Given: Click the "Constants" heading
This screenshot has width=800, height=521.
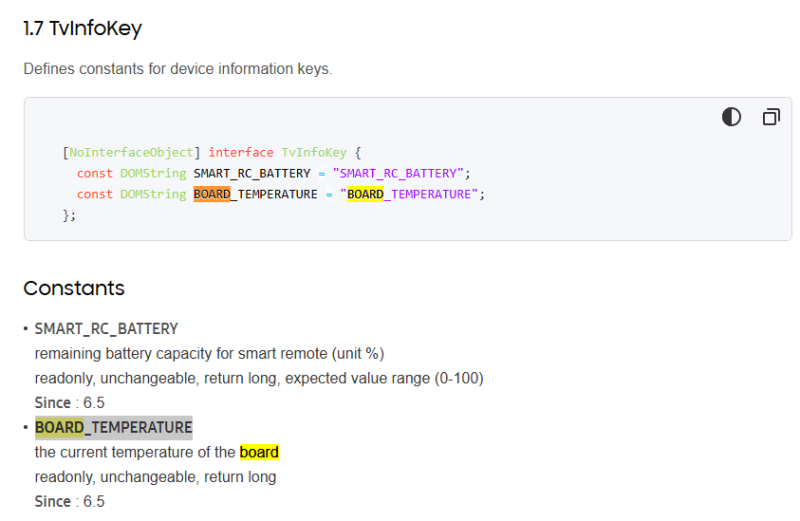Looking at the screenshot, I should 74,289.
